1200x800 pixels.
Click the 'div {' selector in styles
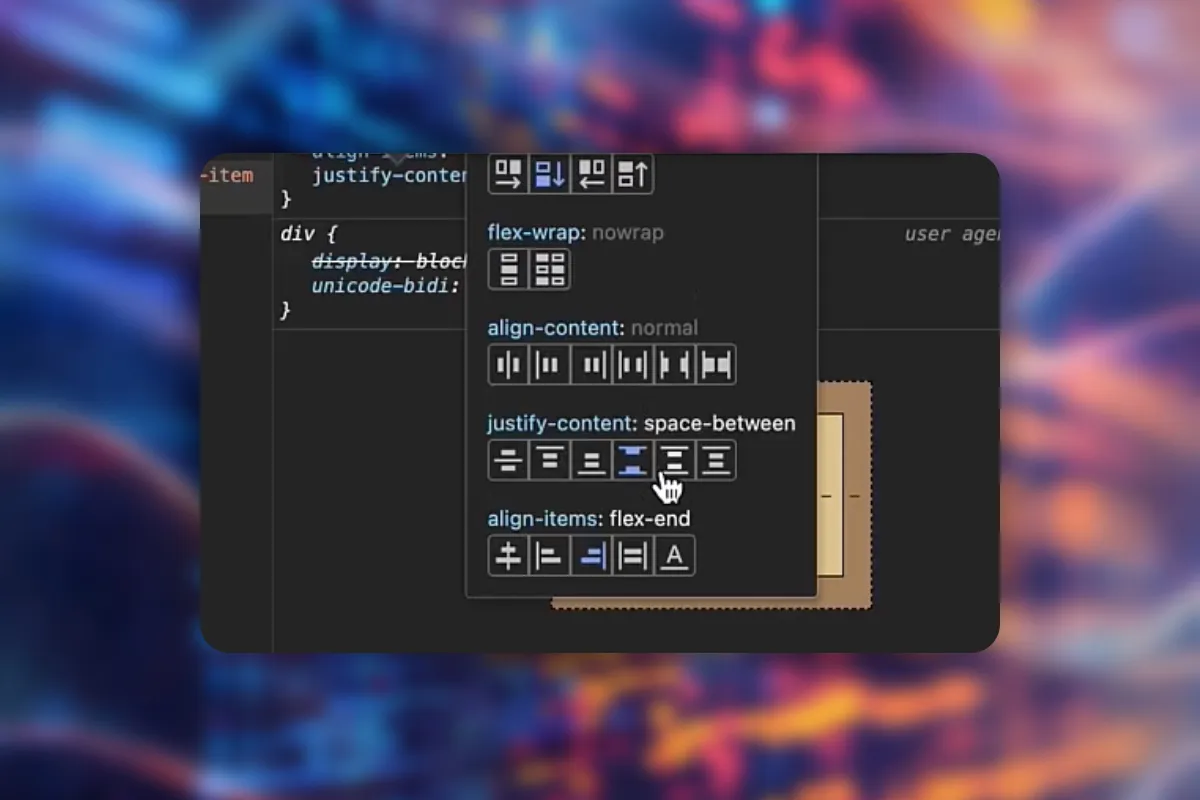coord(309,235)
